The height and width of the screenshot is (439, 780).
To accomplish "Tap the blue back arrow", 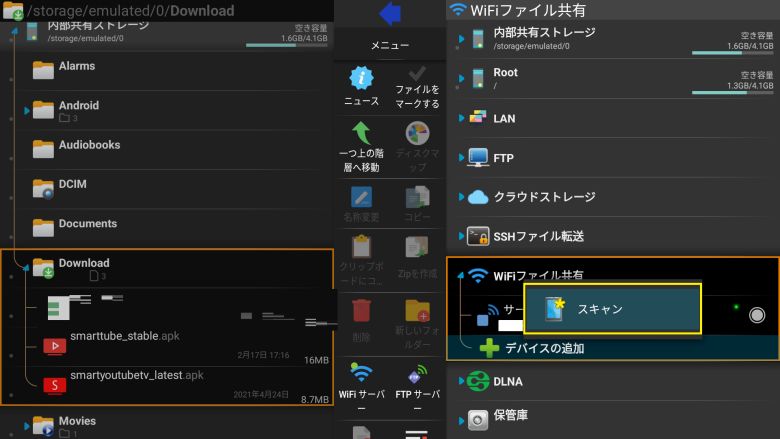I will (390, 12).
